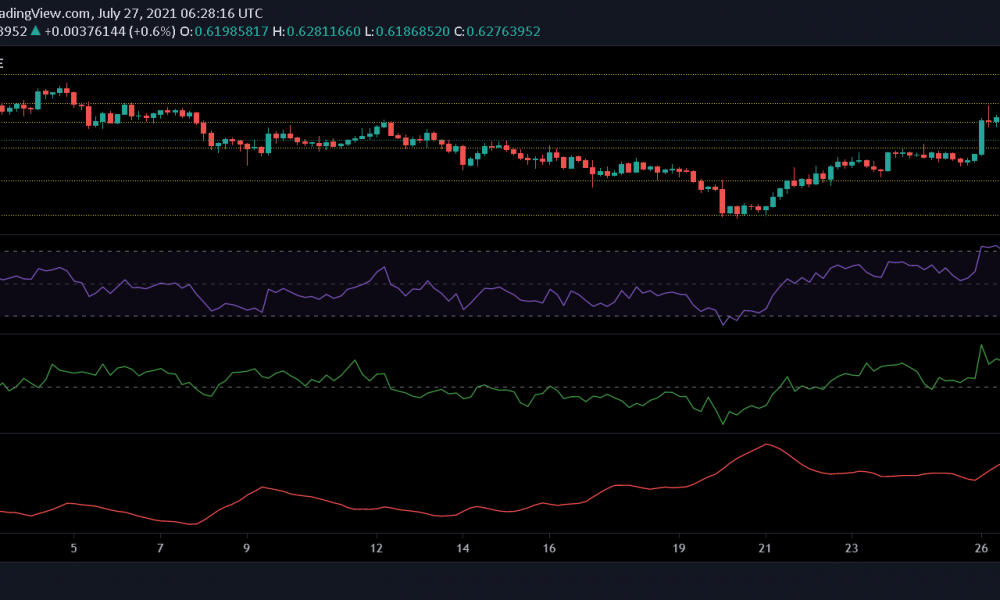
Task: Click the low price value L:0.61868520
Action: coord(407,31)
